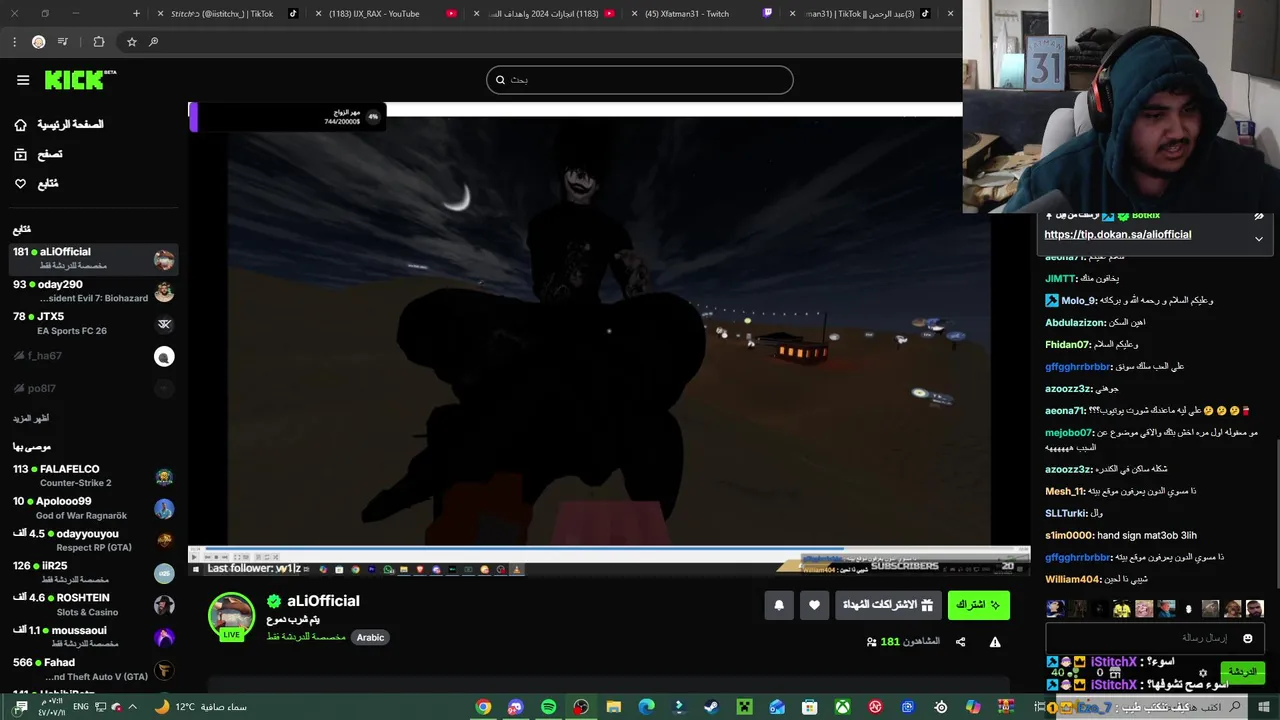Open Xbox app from taskbar
This screenshot has height=720, width=1280.
pos(842,707)
